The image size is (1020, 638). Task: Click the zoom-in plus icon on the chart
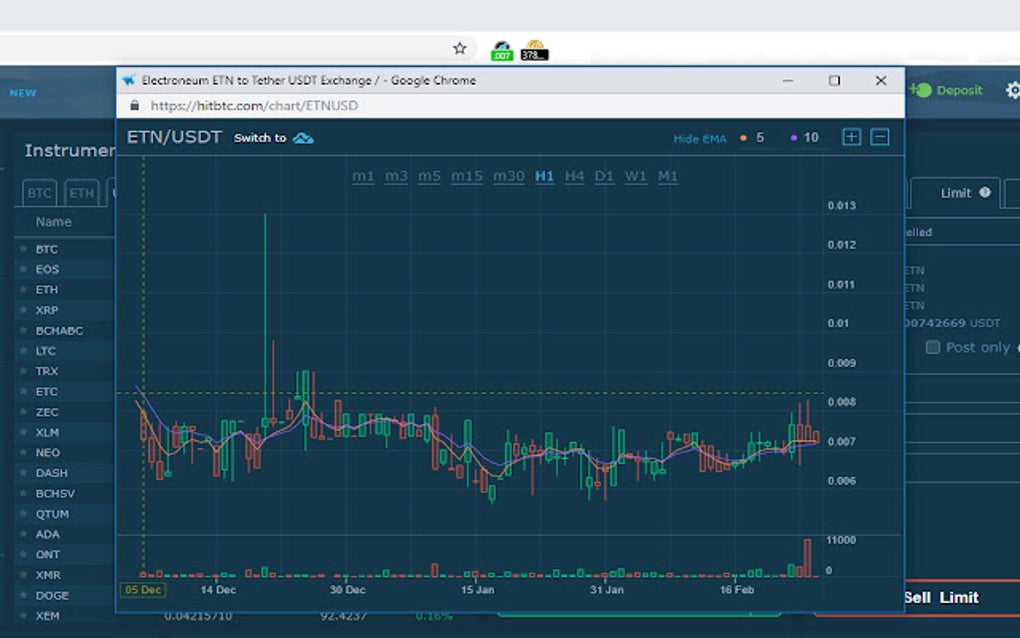click(851, 137)
